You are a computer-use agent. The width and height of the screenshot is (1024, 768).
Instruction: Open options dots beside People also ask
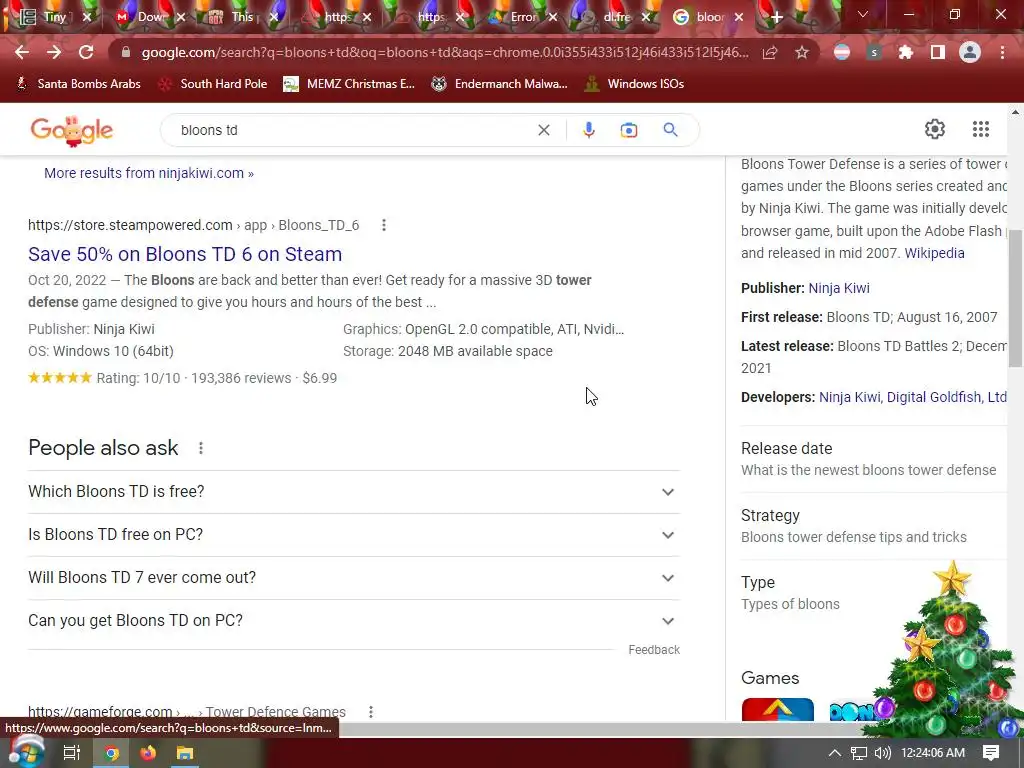click(x=201, y=448)
